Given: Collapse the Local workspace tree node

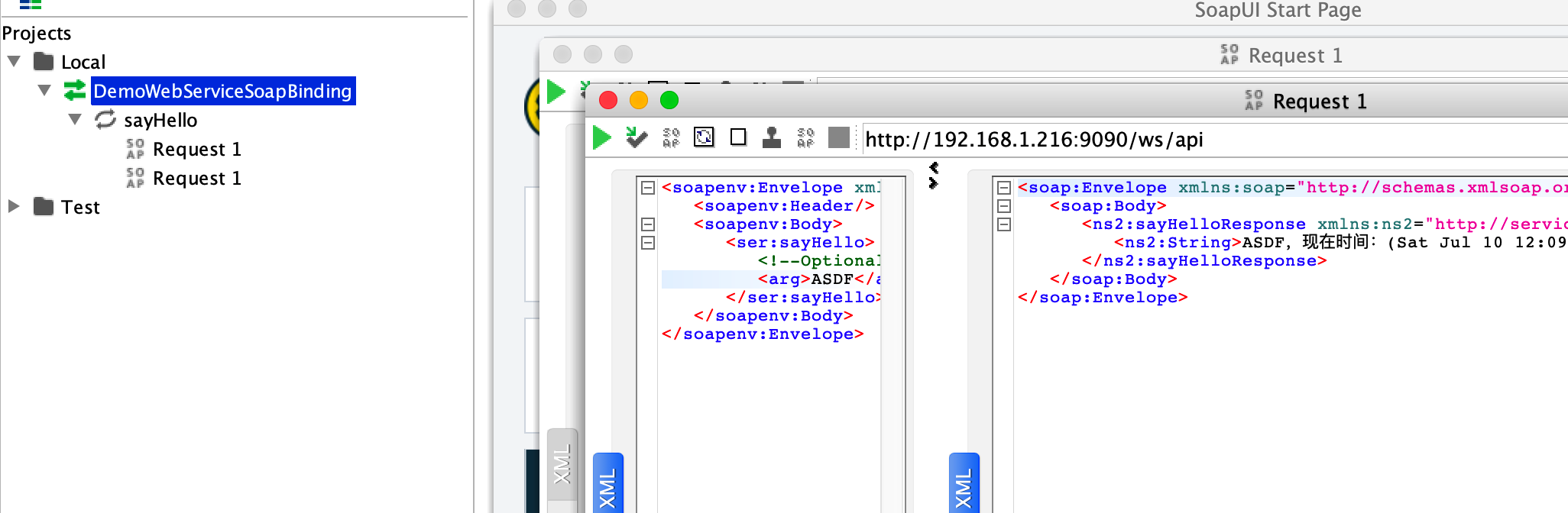Looking at the screenshot, I should point(14,61).
